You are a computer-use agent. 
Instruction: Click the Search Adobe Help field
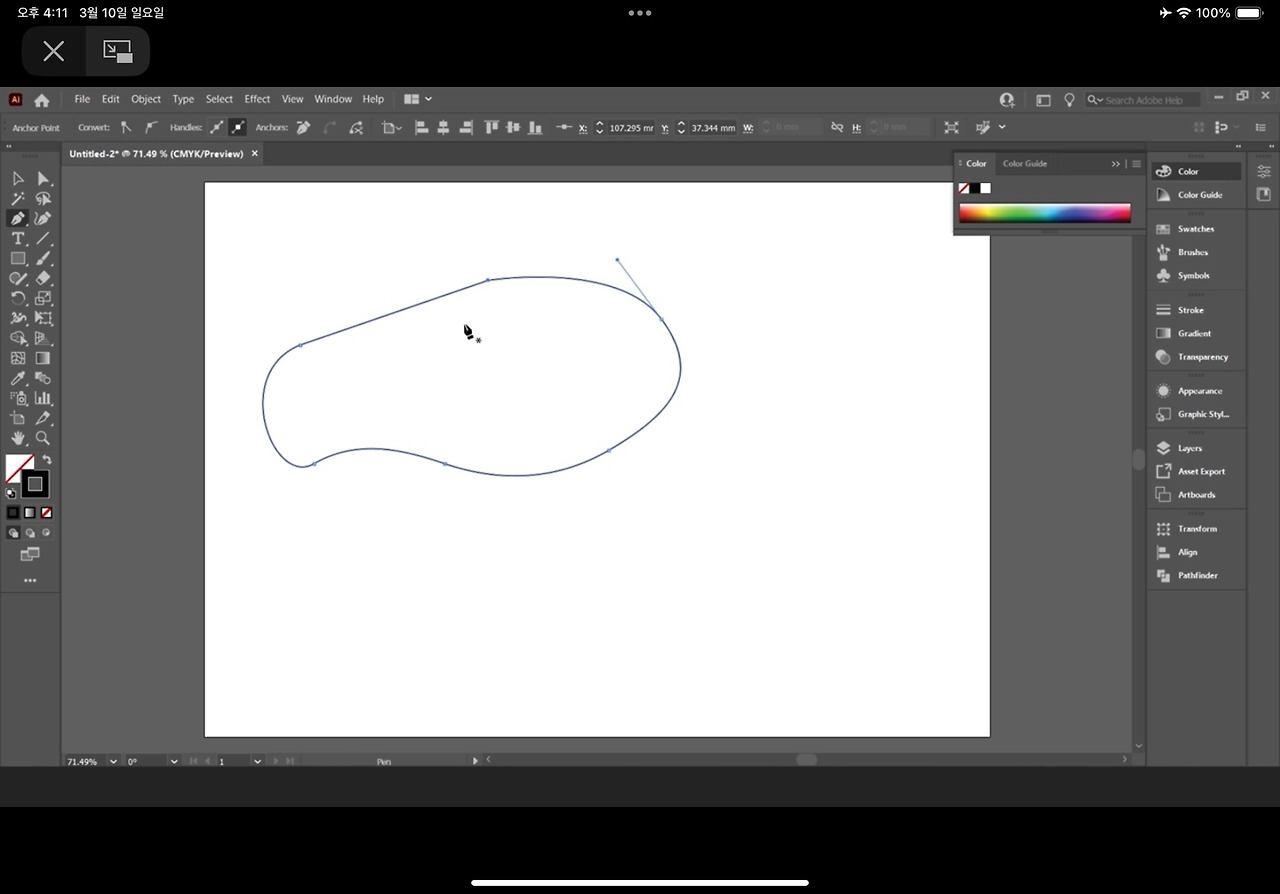tap(1144, 100)
